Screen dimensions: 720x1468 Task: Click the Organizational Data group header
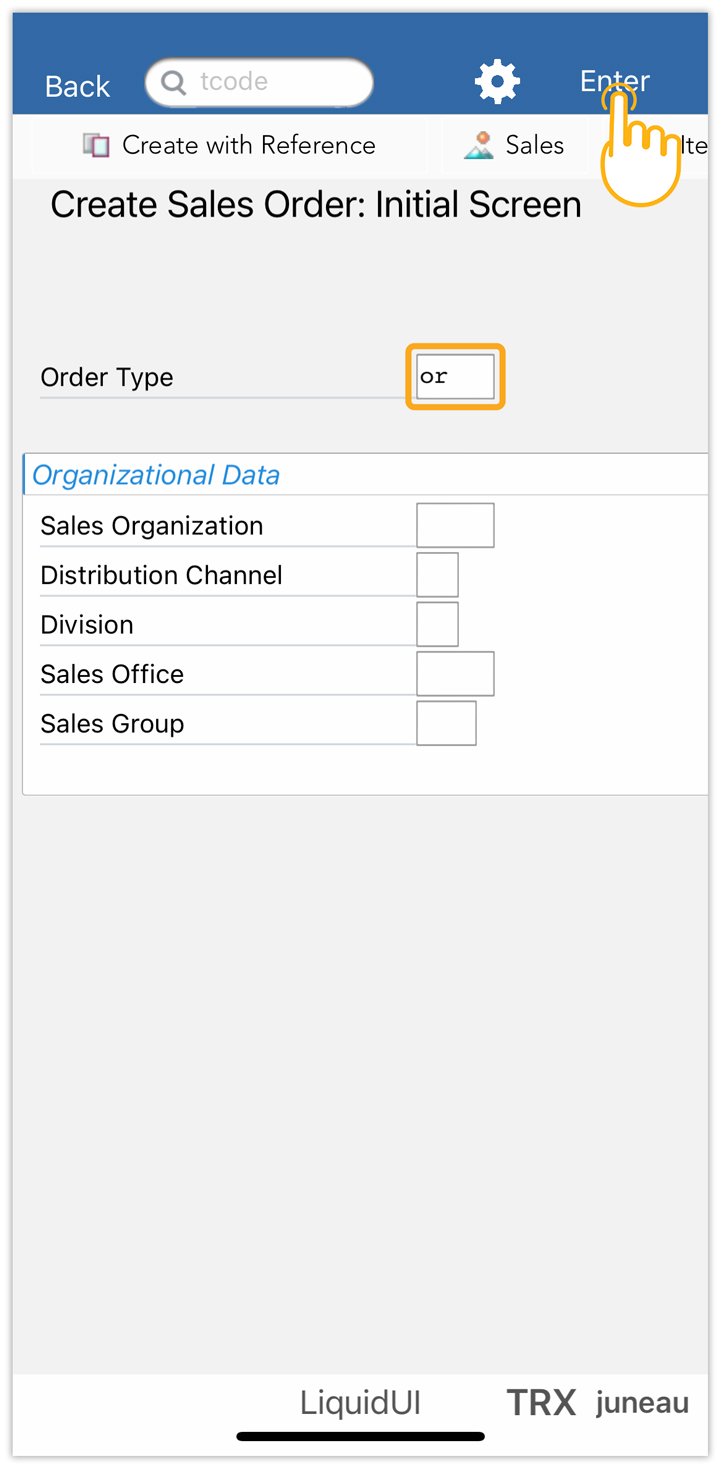click(156, 475)
